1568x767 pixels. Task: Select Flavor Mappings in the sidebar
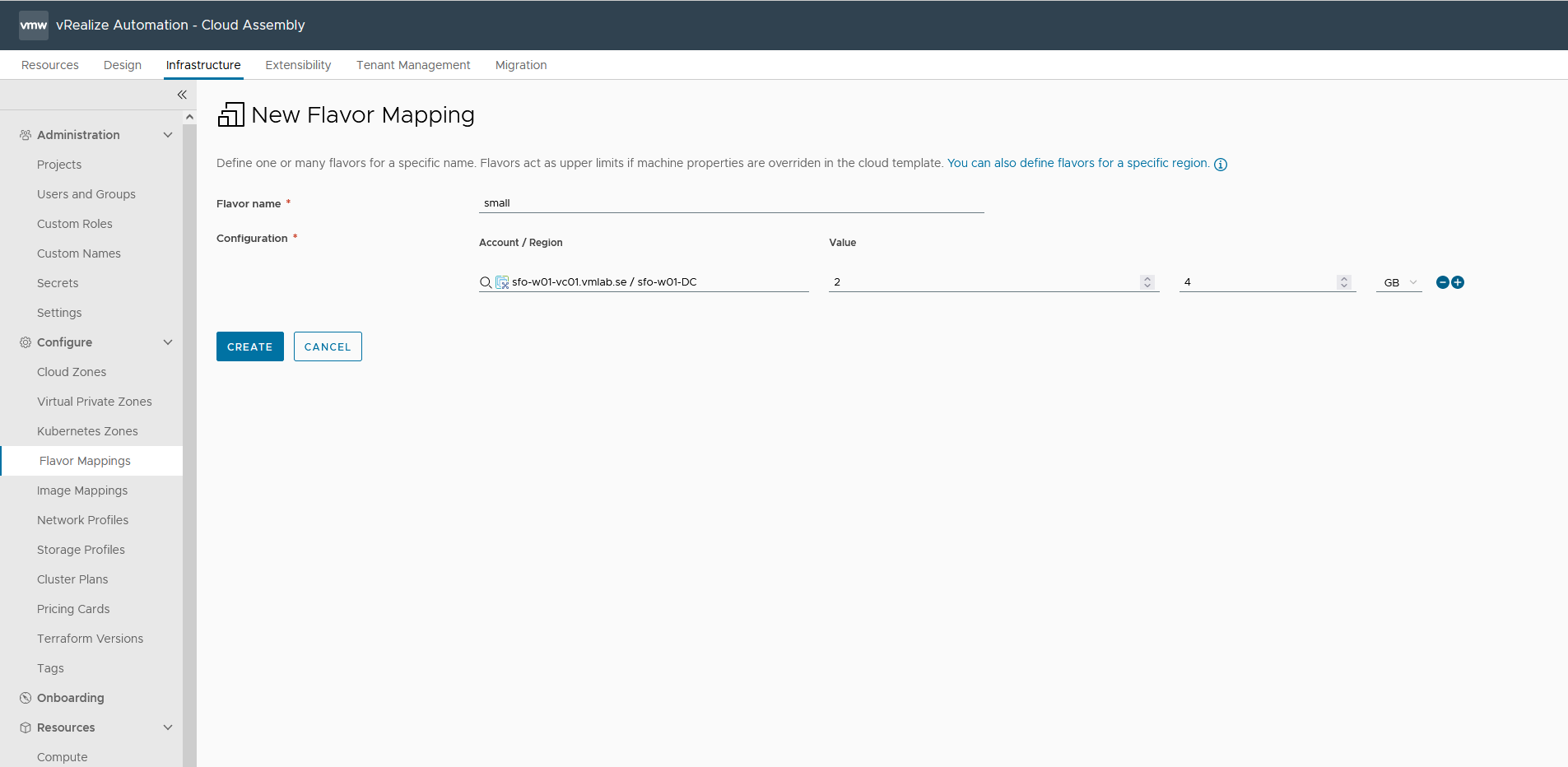click(x=91, y=461)
